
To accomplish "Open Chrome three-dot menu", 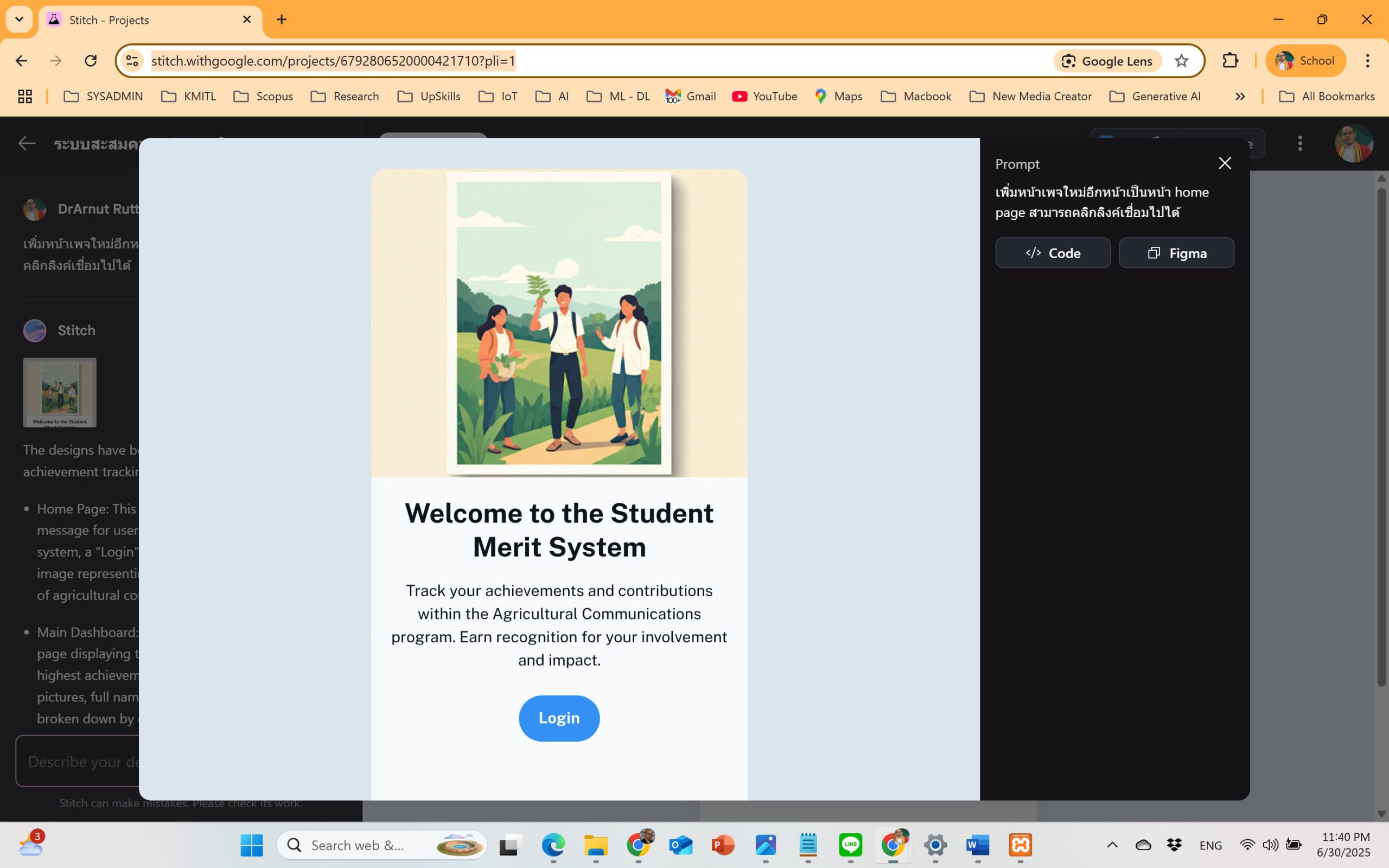I will click(x=1368, y=61).
